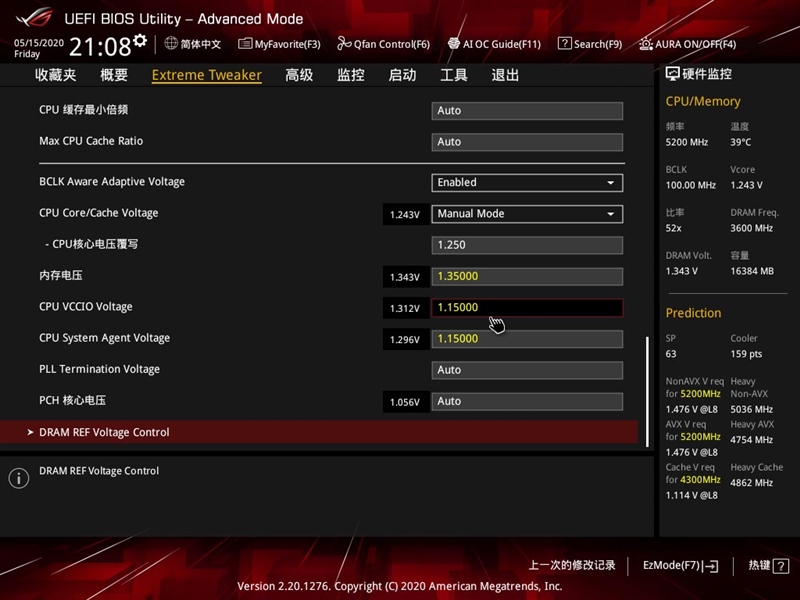View 上一次的修改记录 change log
This screenshot has height=600, width=800.
click(573, 565)
